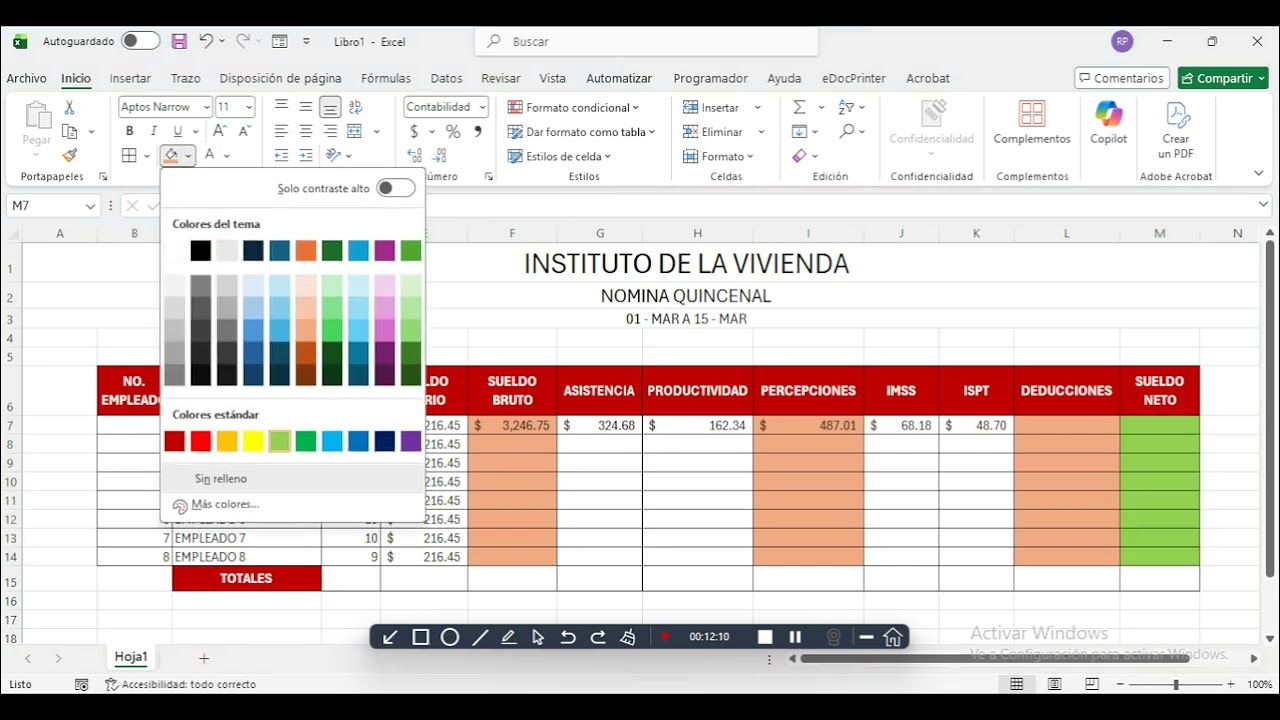
Task: Expand Formato condicional dropdown
Action: (635, 107)
